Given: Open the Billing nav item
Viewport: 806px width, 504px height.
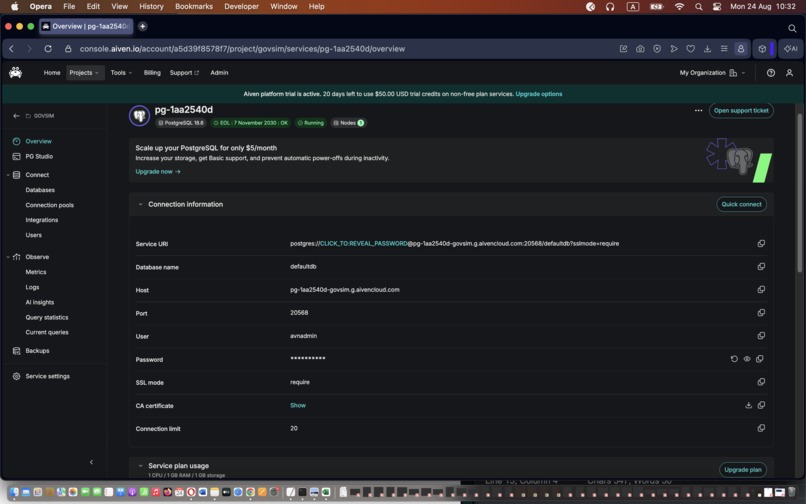Looking at the screenshot, I should (x=152, y=73).
